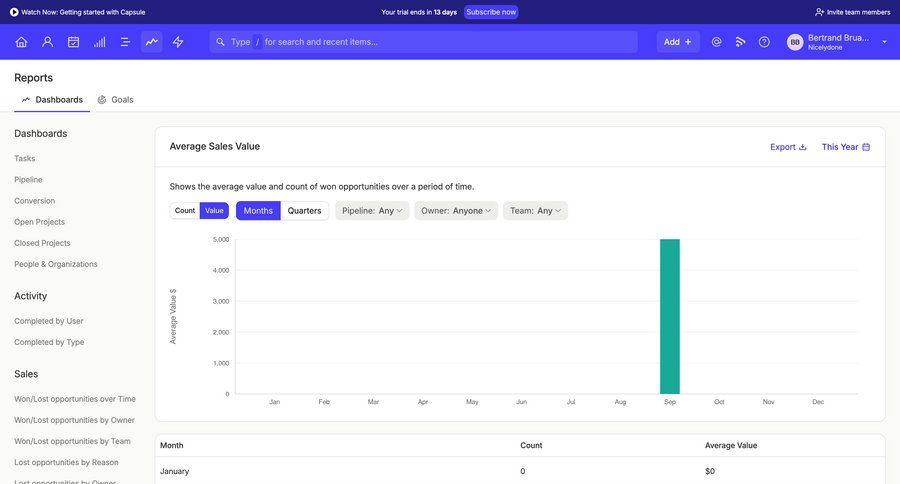
Task: Expand the Pipeline filter dropdown
Action: (x=372, y=211)
